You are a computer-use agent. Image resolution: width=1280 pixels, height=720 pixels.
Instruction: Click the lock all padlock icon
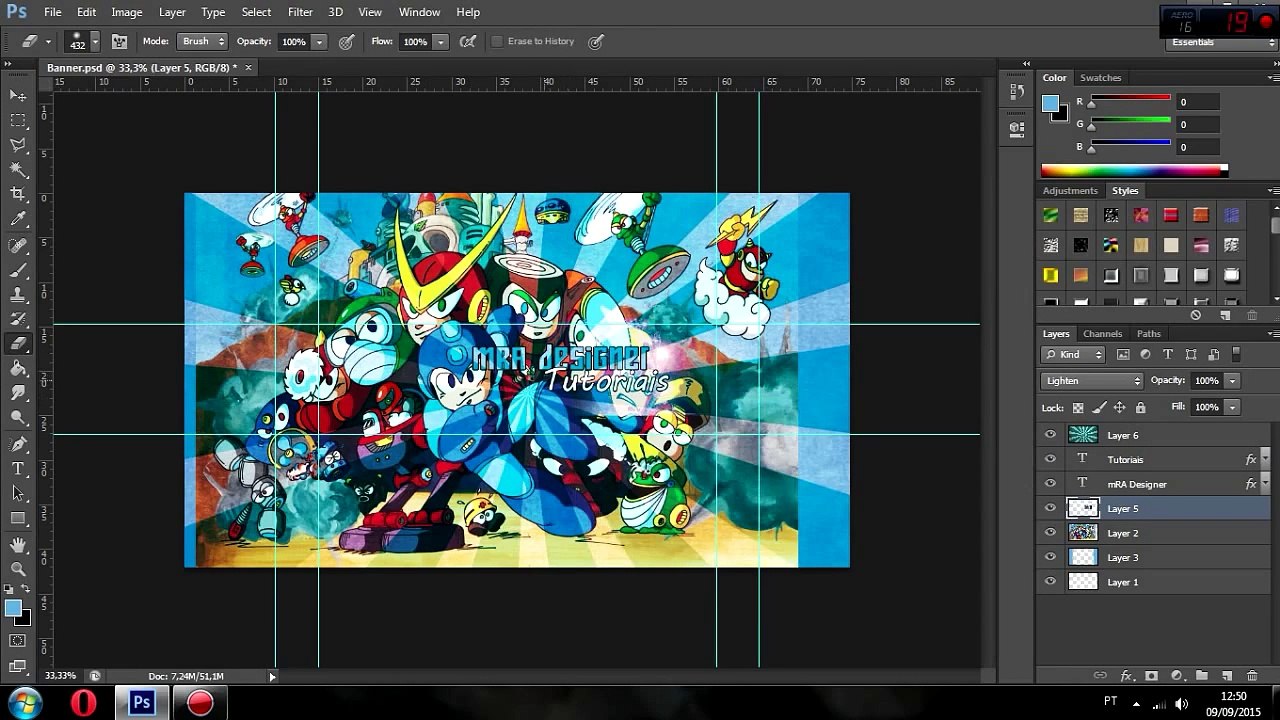[x=1140, y=407]
